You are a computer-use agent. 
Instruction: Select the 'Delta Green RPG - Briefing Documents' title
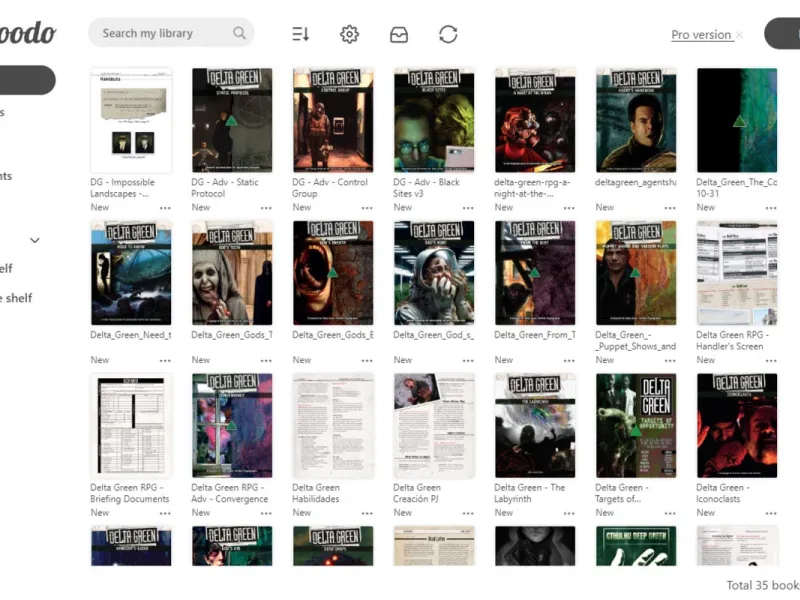coord(130,493)
